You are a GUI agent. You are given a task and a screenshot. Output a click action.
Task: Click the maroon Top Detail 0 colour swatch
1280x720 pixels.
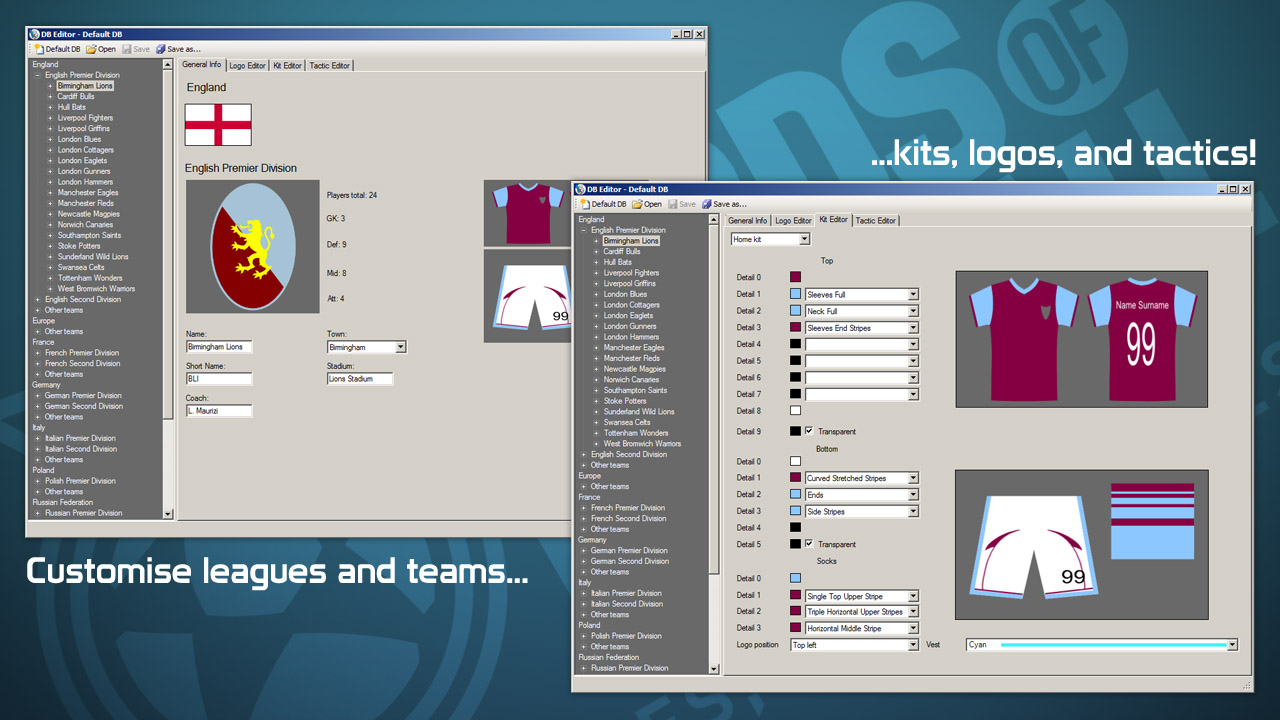pos(796,277)
